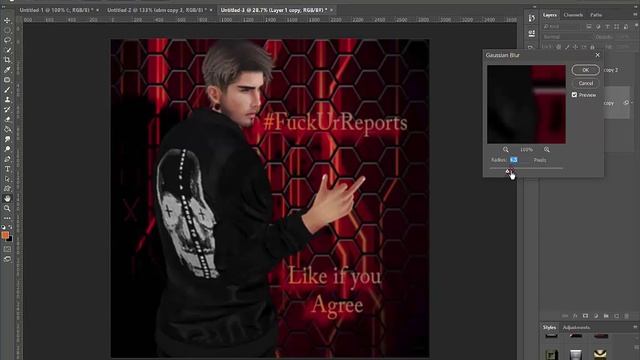
Task: Select the Styles tab
Action: pos(549,327)
